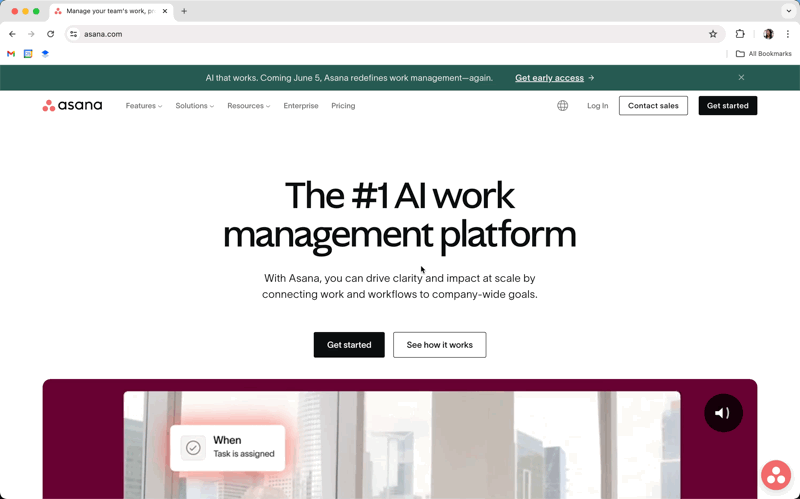The image size is (800, 499).
Task: Reload the page
Action: click(50, 34)
